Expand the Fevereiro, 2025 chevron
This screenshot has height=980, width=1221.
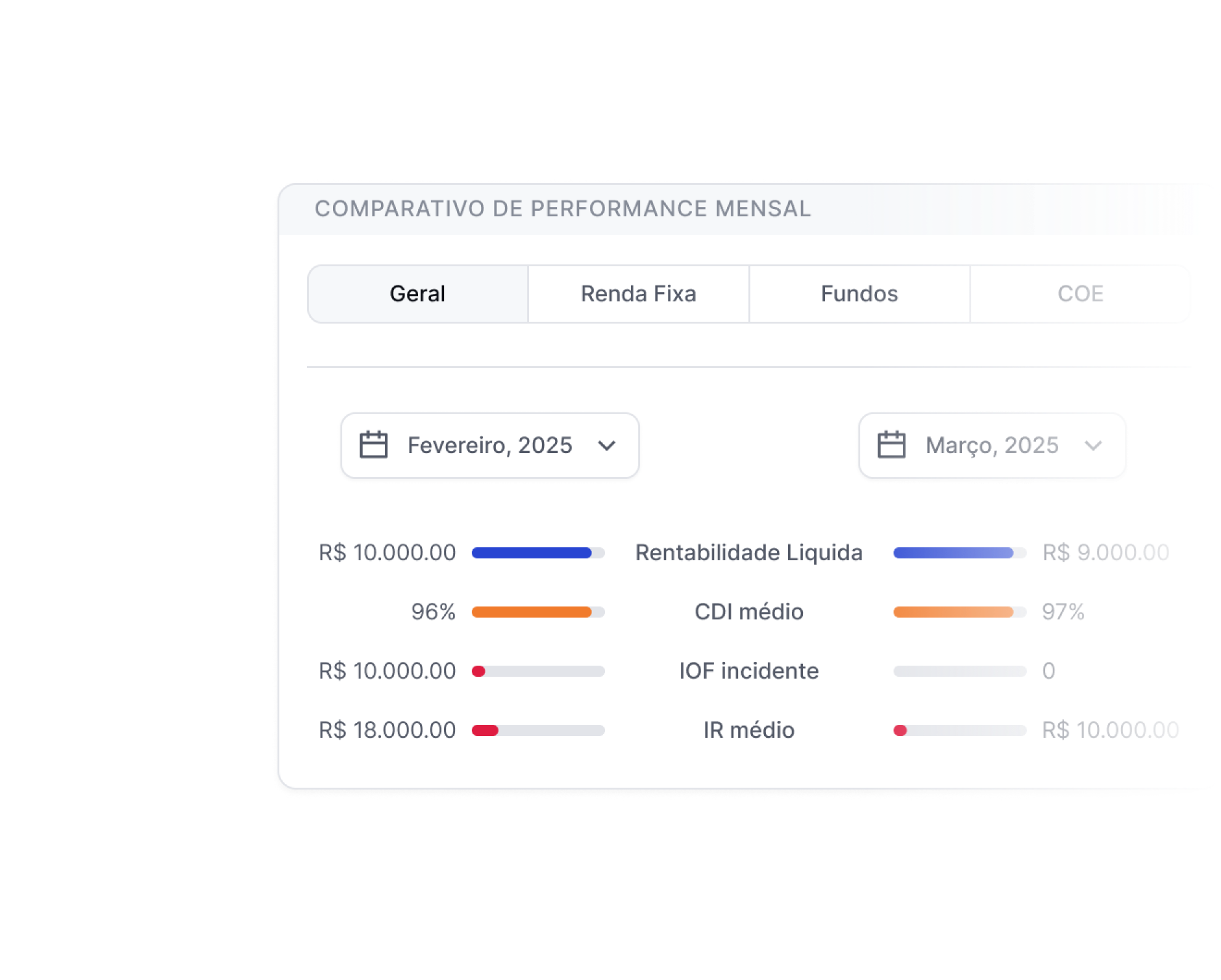607,446
